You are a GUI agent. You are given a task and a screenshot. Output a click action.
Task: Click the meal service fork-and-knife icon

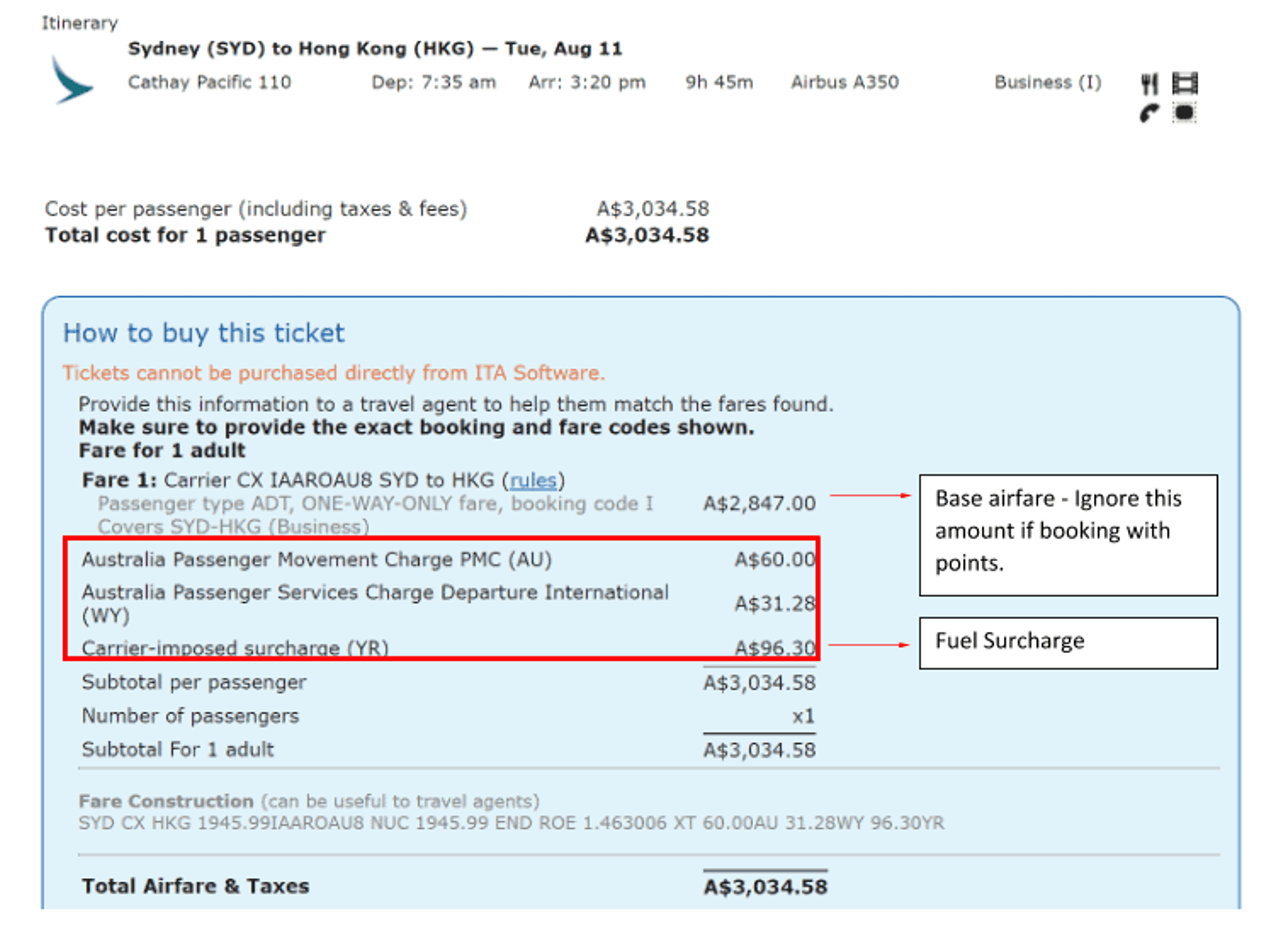click(x=1149, y=84)
